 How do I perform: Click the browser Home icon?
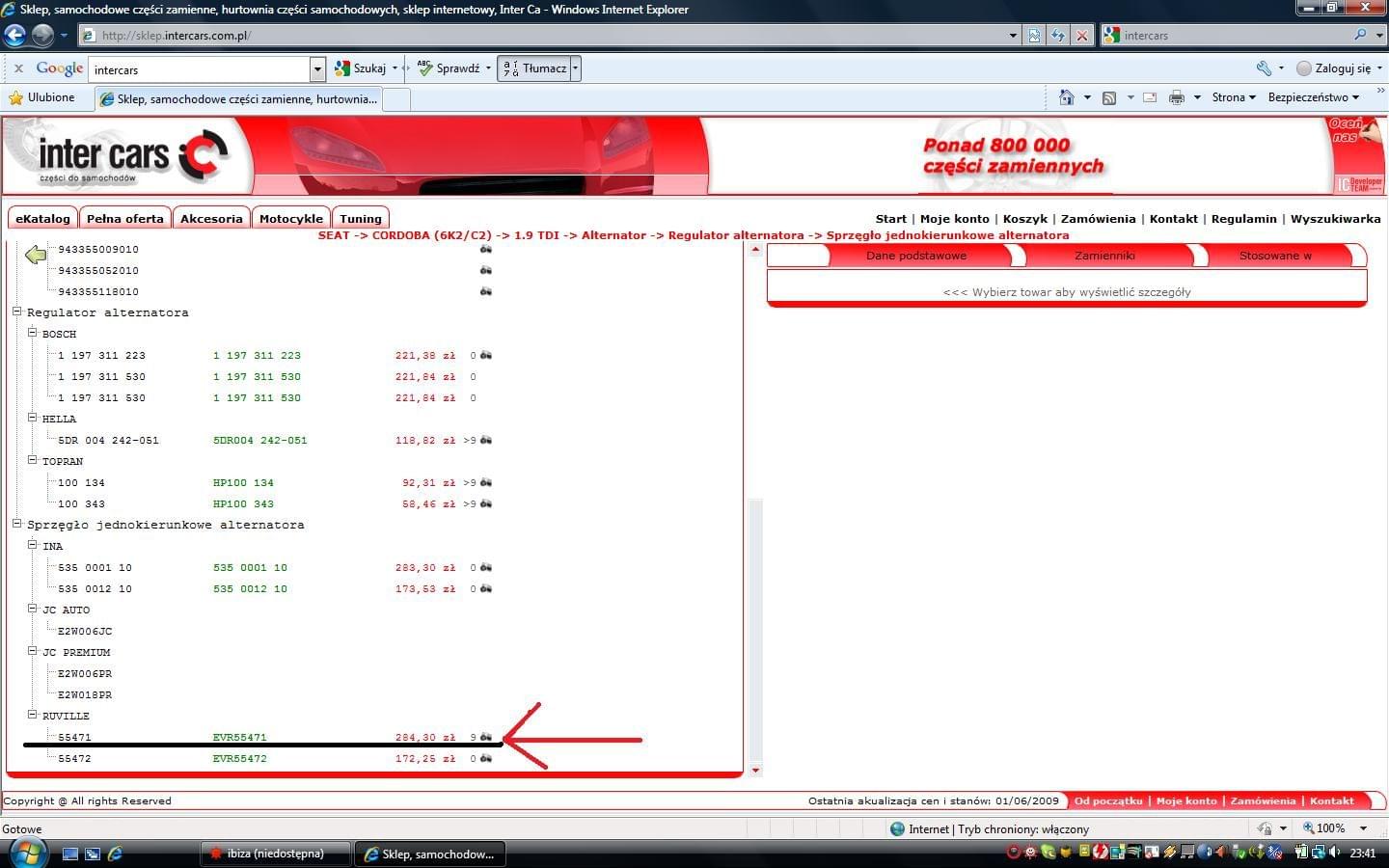(1066, 97)
